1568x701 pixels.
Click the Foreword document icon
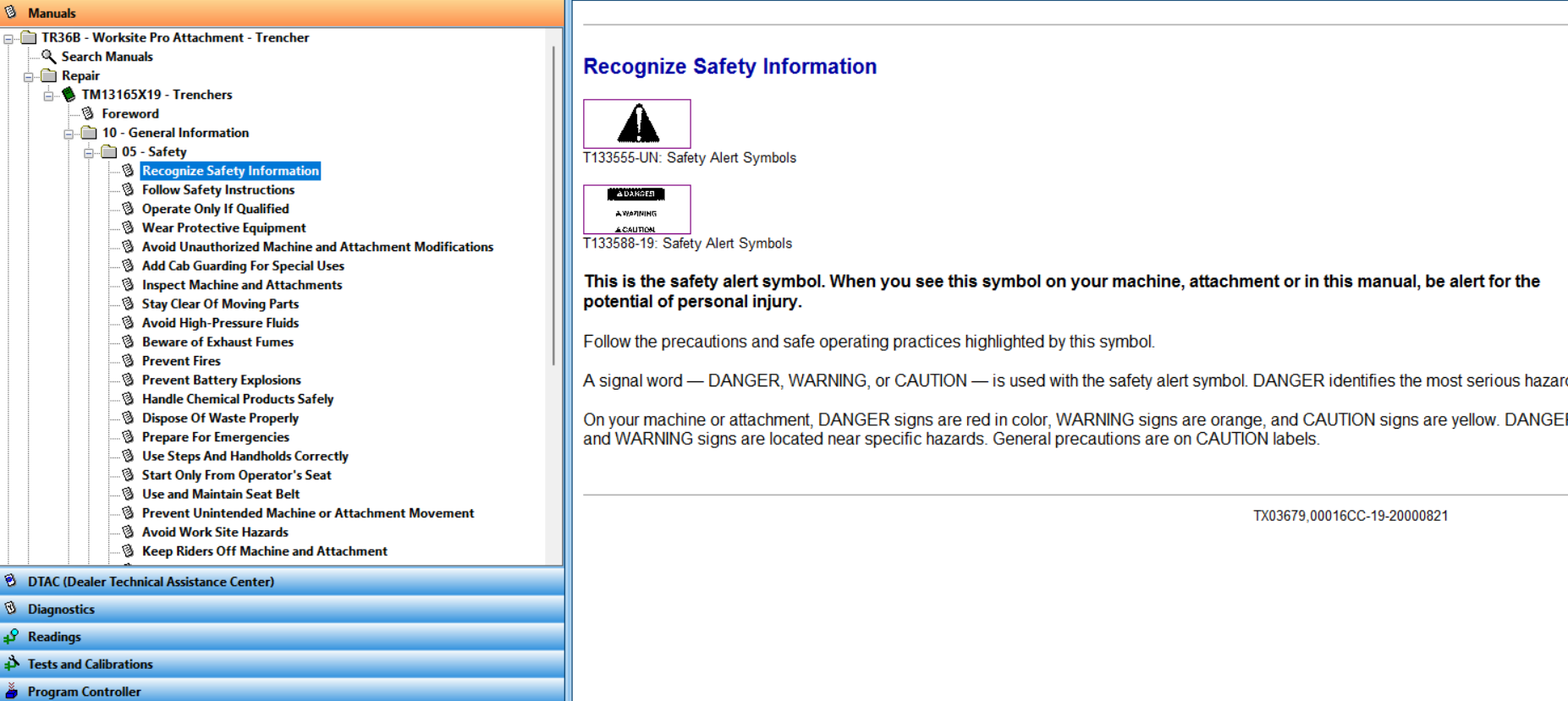[88, 113]
